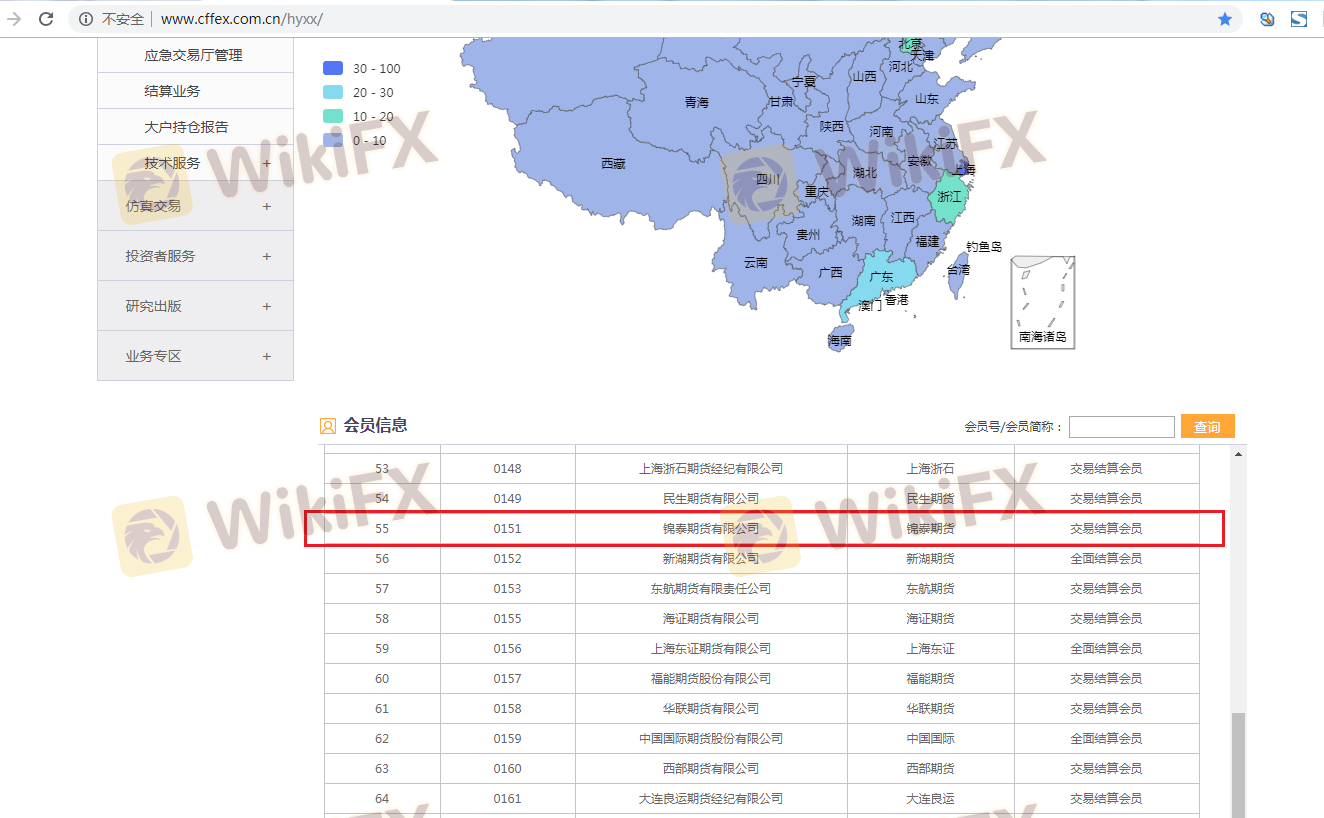The height and width of the screenshot is (818, 1324).
Task: Expand the 技术服务 menu section
Action: pos(266,163)
